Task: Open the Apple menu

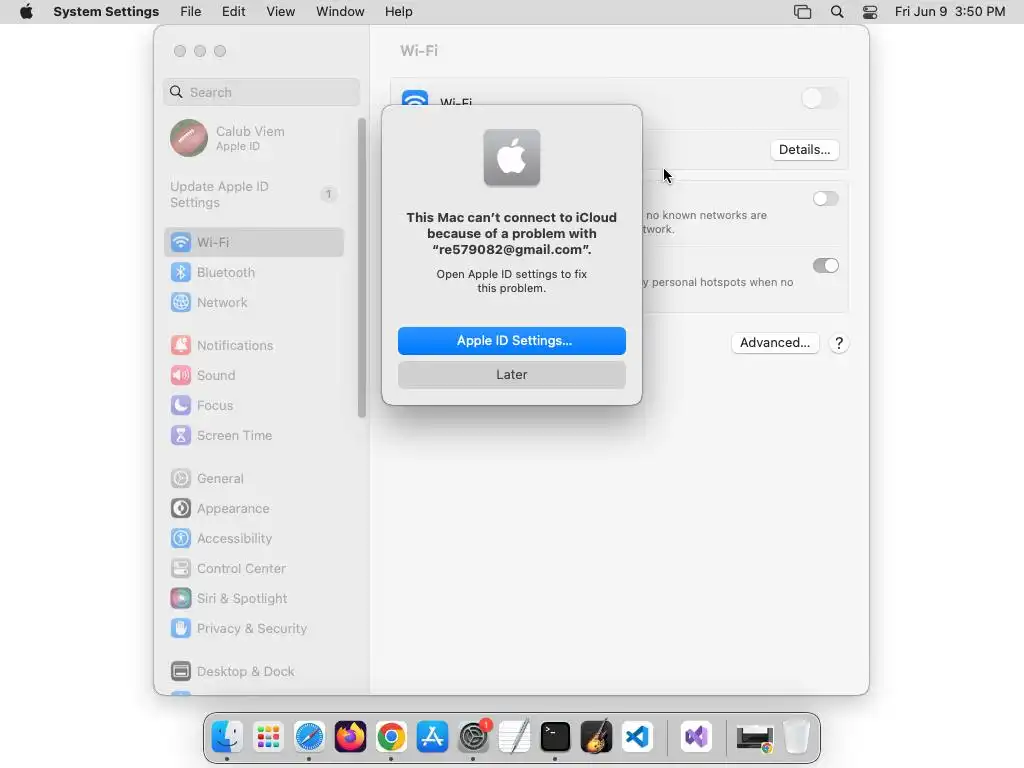Action: click(26, 12)
